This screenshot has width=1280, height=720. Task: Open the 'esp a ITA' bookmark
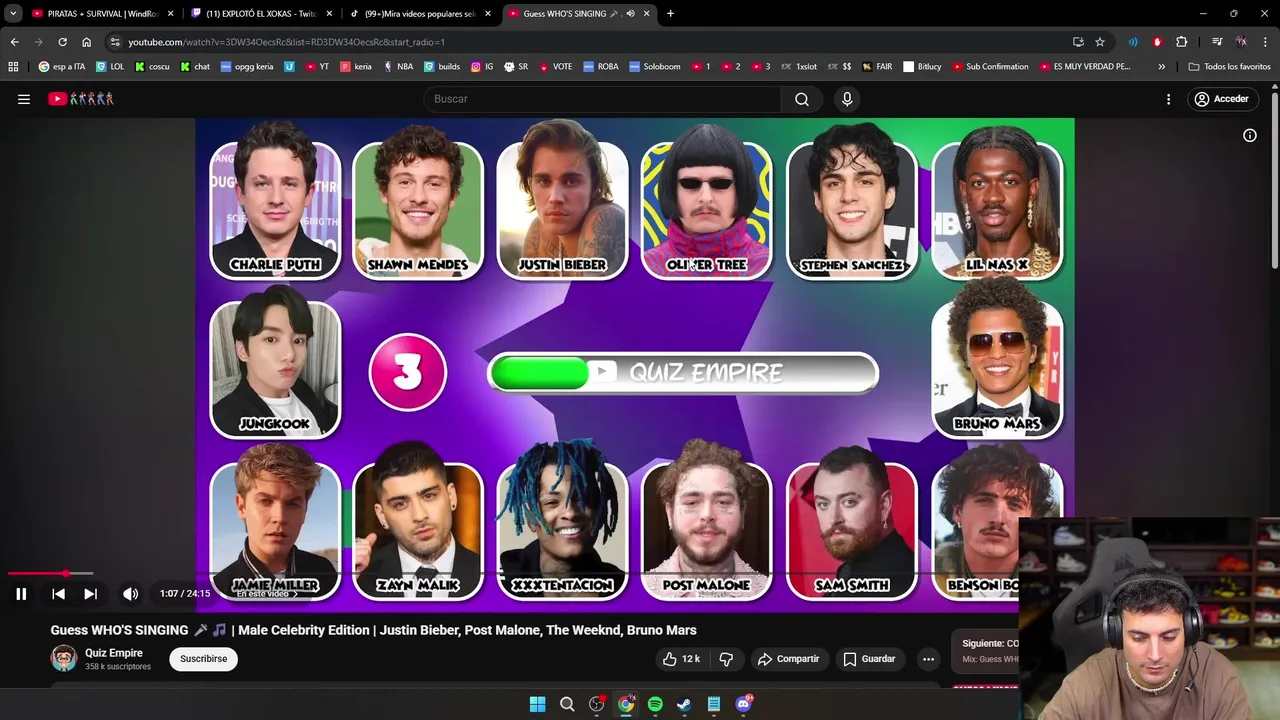[62, 67]
